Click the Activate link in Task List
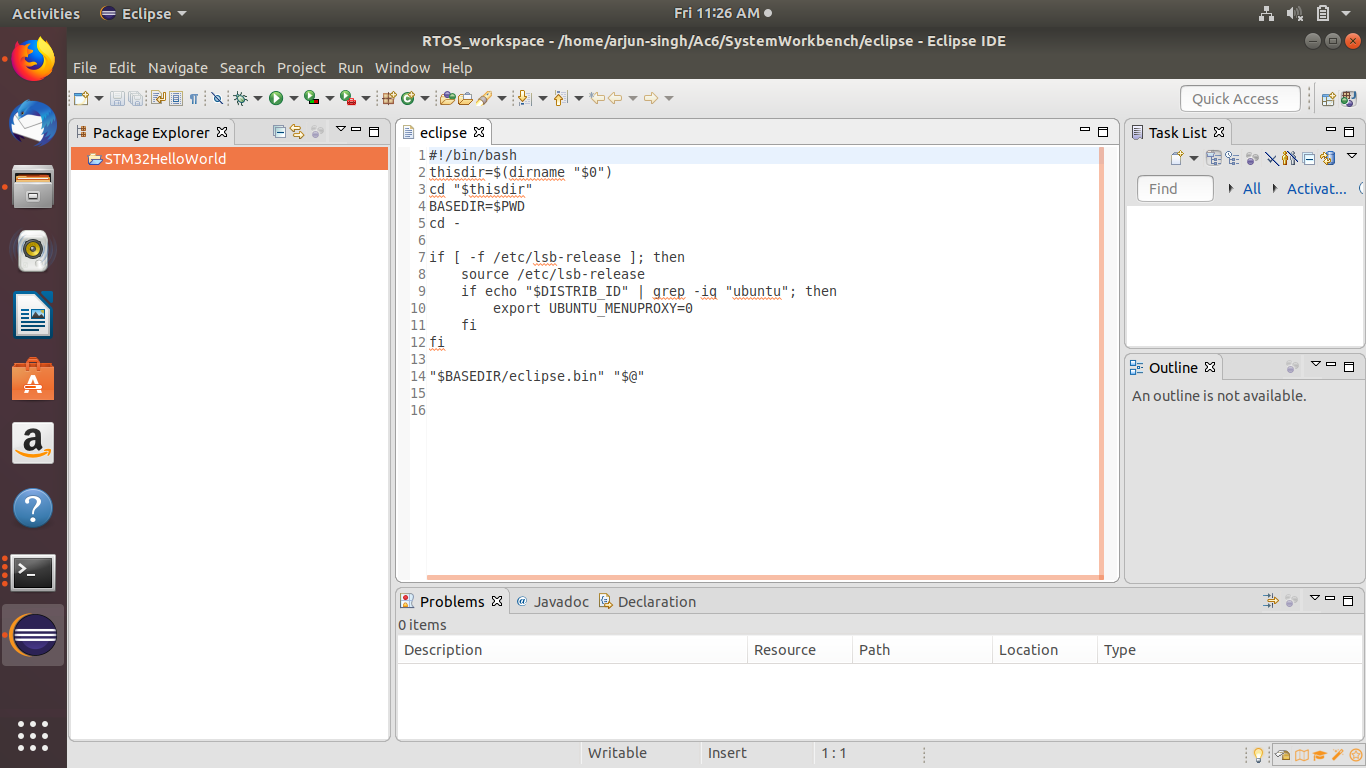The width and height of the screenshot is (1366, 768). coord(1316,188)
